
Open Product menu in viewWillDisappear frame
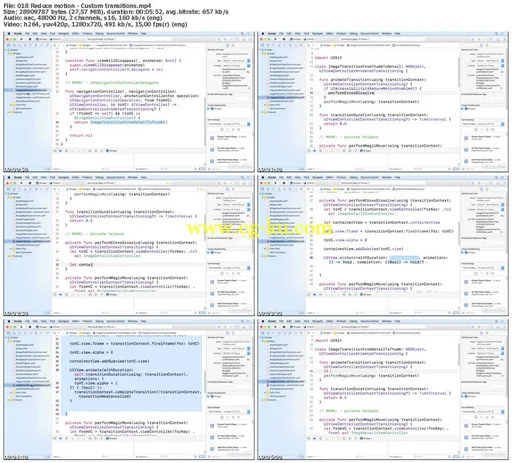coord(87,34)
